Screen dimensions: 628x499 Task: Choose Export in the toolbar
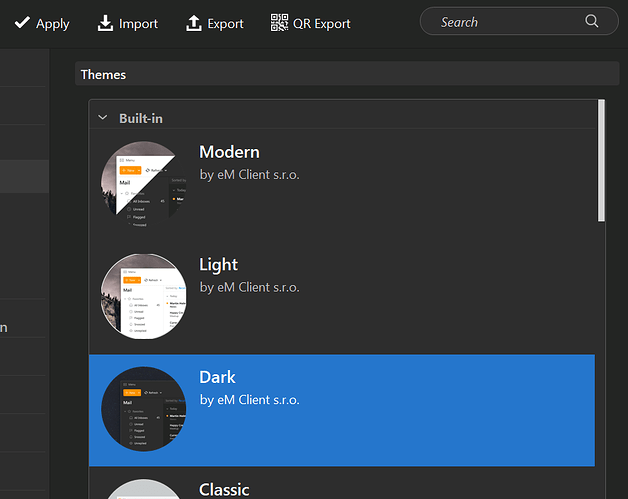point(215,23)
